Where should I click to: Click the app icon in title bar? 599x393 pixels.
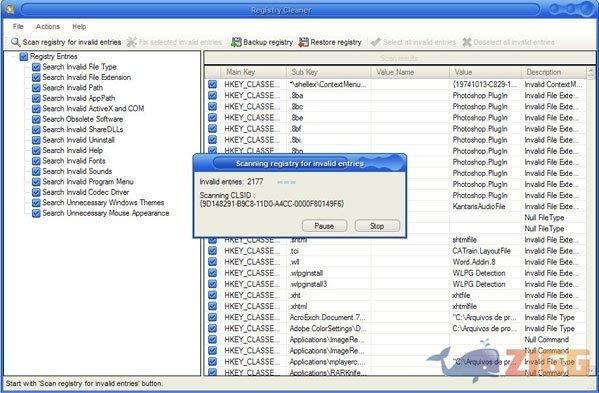coord(10,9)
